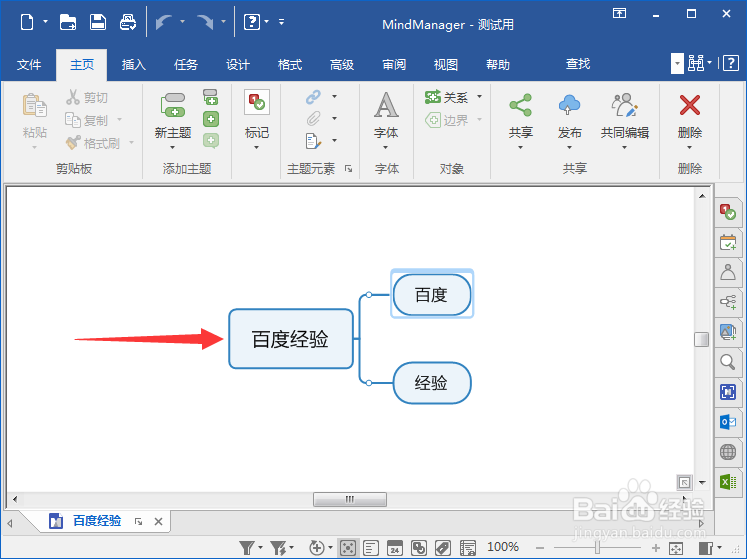Click the Print icon in quick access toolbar
Image resolution: width=747 pixels, height=559 pixels.
[128, 22]
